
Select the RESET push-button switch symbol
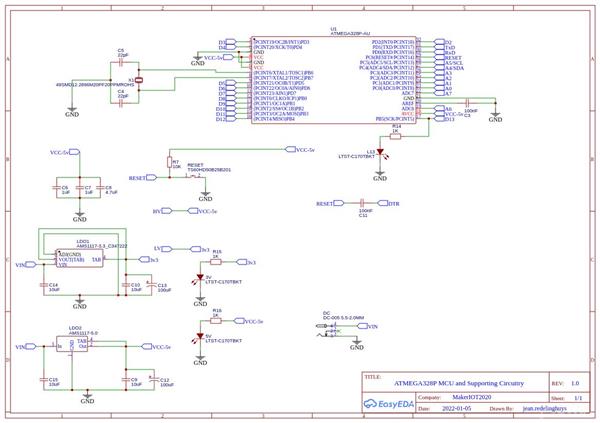193,176
